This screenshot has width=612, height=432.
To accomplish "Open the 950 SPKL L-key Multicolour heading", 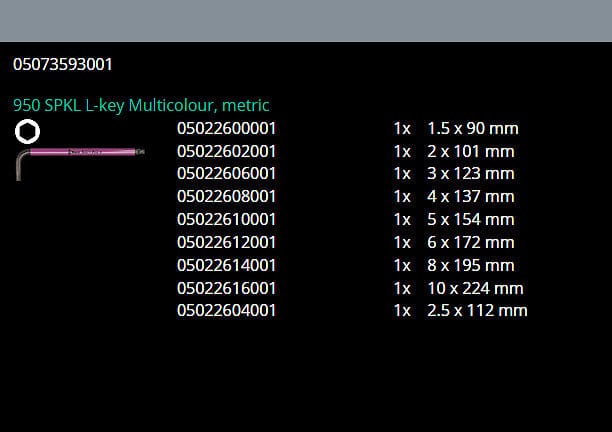I will click(141, 105).
